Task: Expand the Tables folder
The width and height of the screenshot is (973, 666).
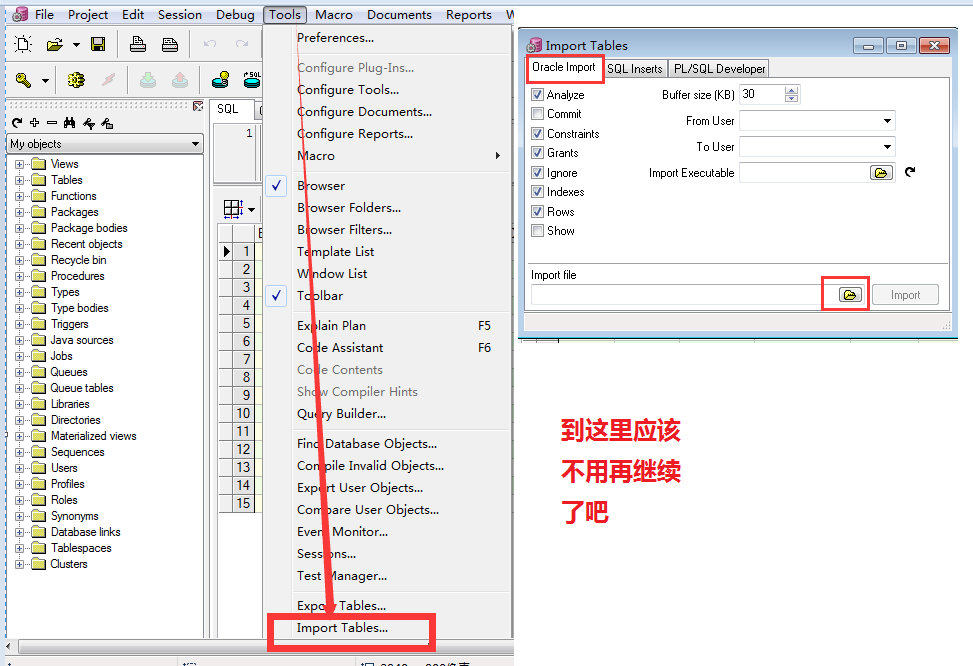Action: (20, 181)
